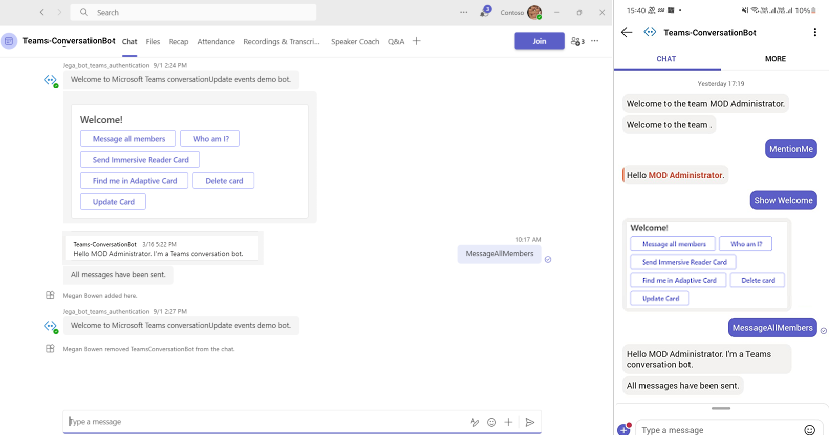Open settings and more ellipsis in title bar

[463, 12]
